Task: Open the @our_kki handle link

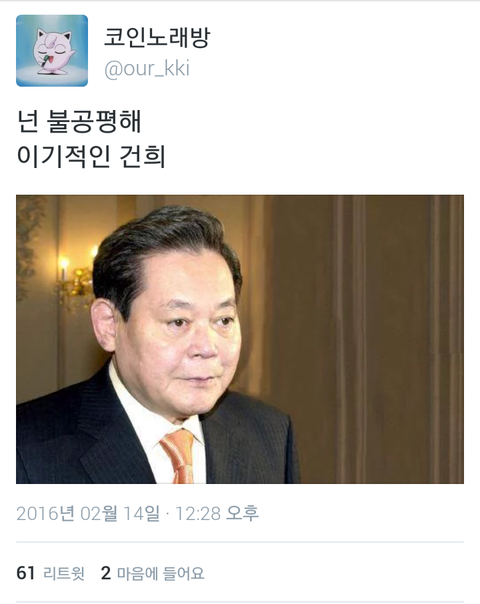Action: 147,69
